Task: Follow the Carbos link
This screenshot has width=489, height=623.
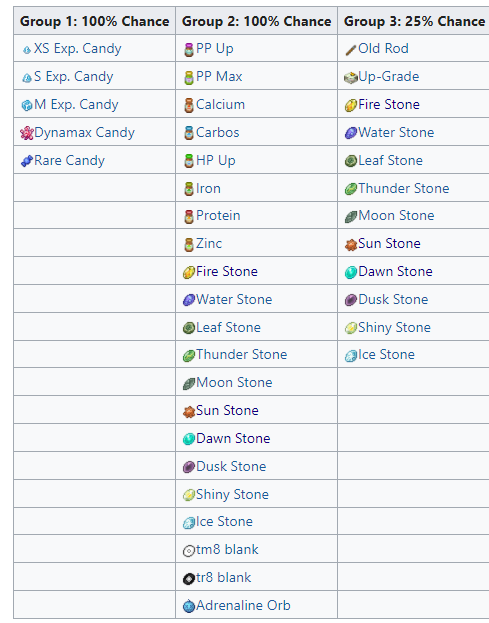Action: click(x=218, y=132)
